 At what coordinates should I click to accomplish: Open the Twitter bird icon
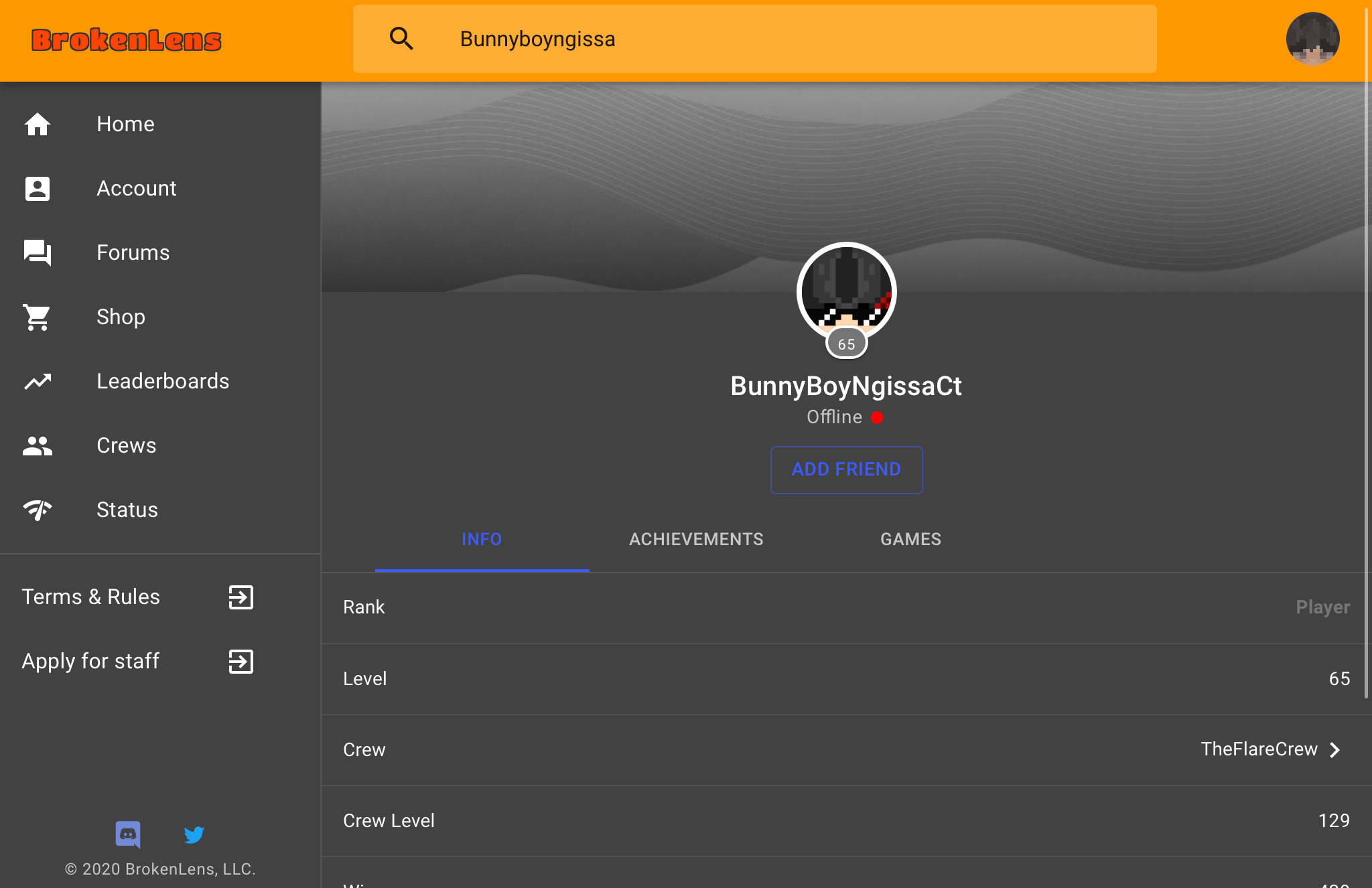coord(194,834)
